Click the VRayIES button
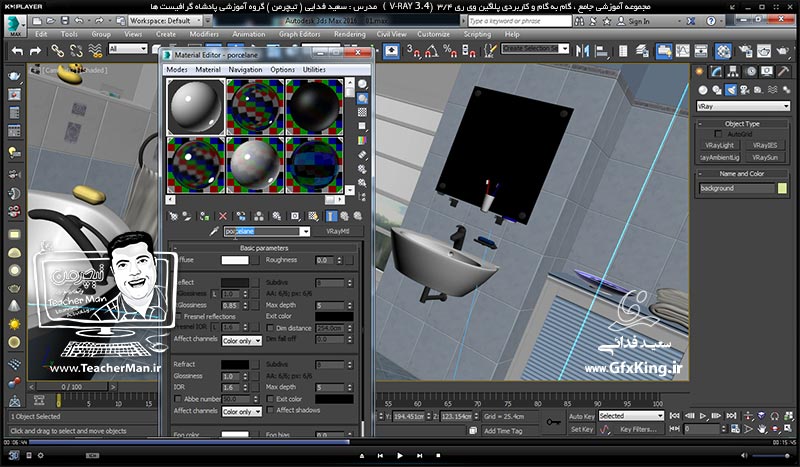This screenshot has height=467, width=800. (765, 145)
